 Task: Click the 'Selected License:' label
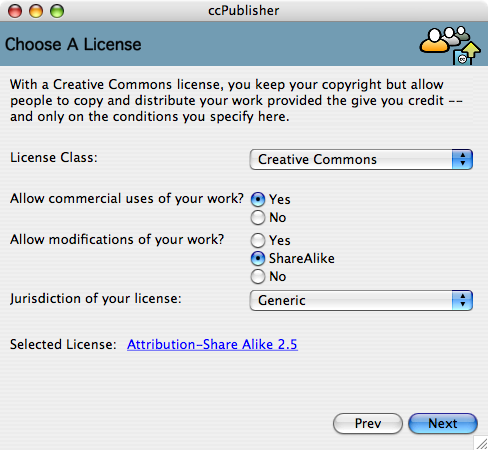pos(63,344)
